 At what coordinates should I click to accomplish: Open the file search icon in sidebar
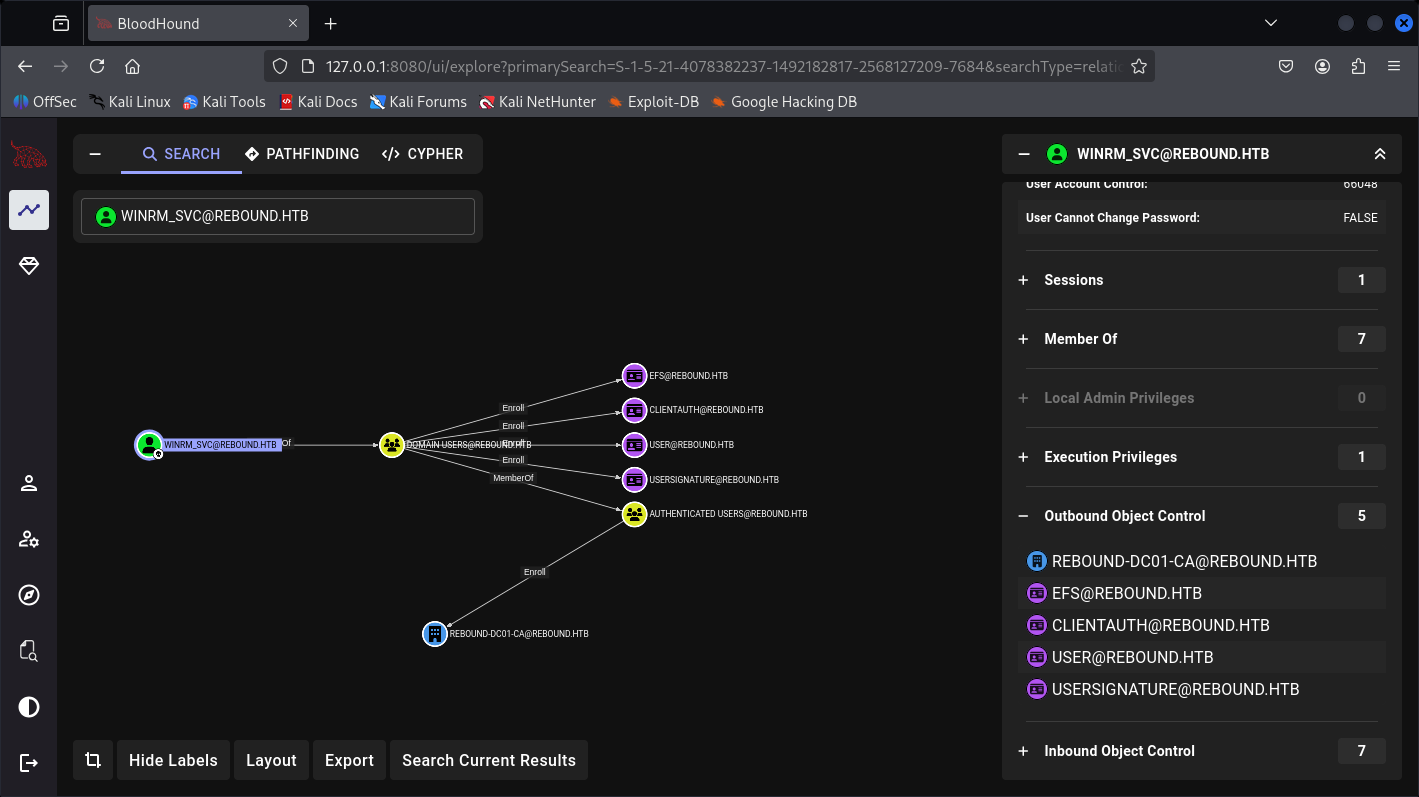(x=29, y=652)
